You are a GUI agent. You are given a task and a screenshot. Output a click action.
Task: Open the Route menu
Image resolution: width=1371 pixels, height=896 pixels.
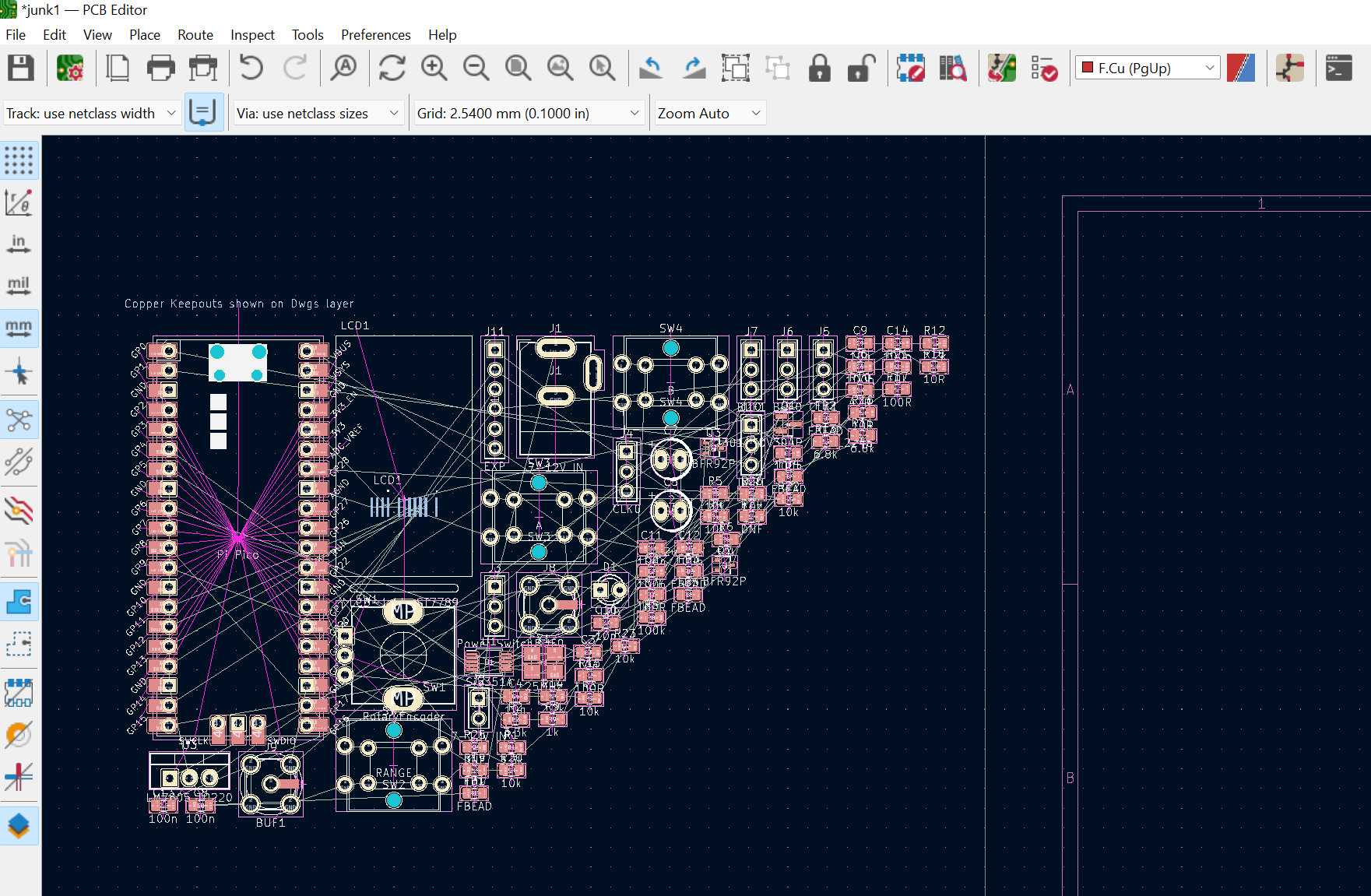coord(195,35)
